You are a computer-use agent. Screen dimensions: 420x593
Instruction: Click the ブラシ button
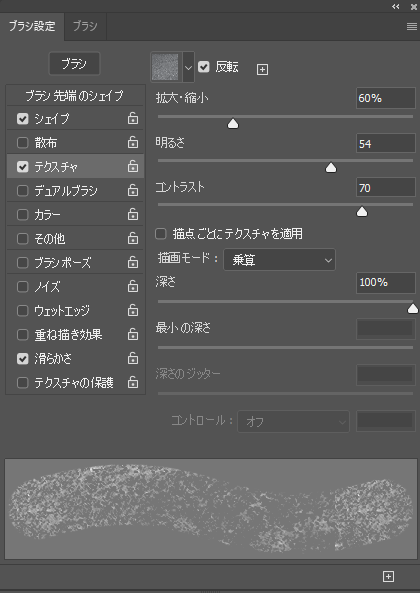(74, 64)
